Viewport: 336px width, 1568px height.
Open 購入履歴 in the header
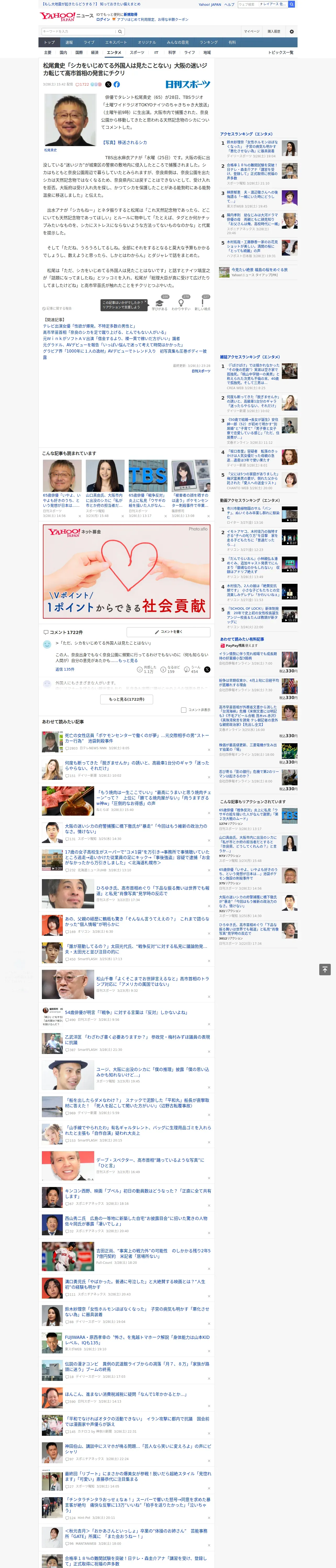point(274,31)
